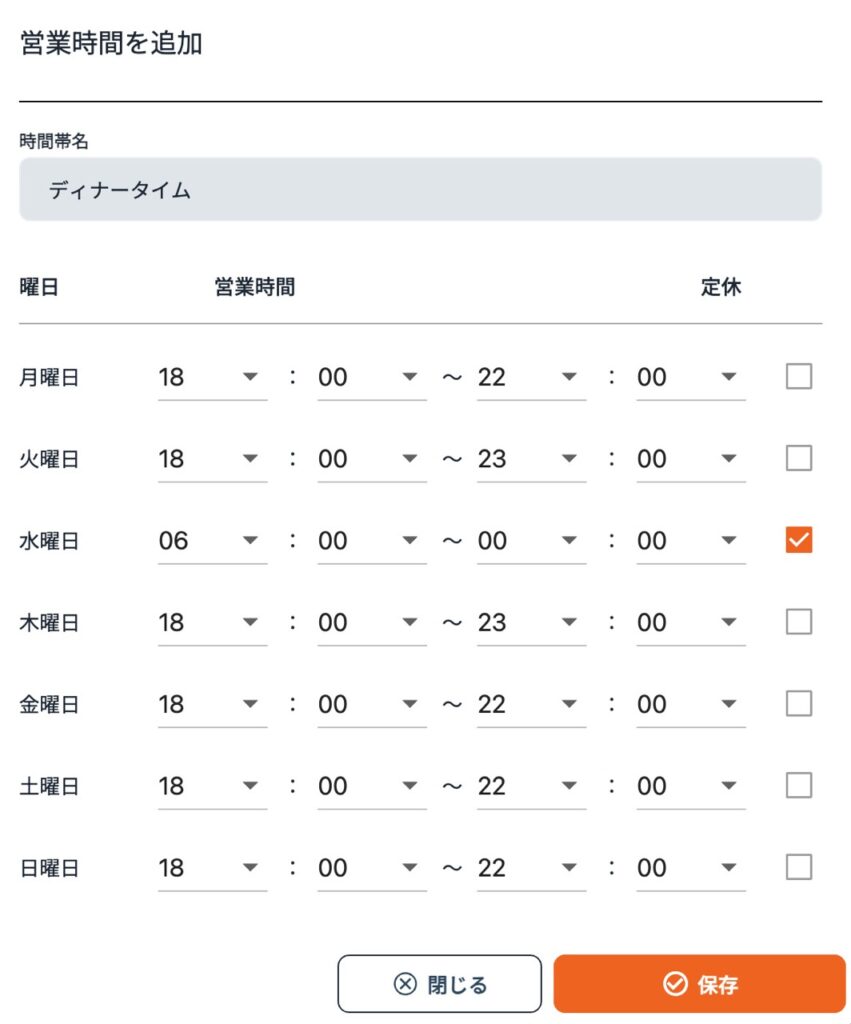Click 火曜日 opening minute dropdown arrow

[409, 459]
